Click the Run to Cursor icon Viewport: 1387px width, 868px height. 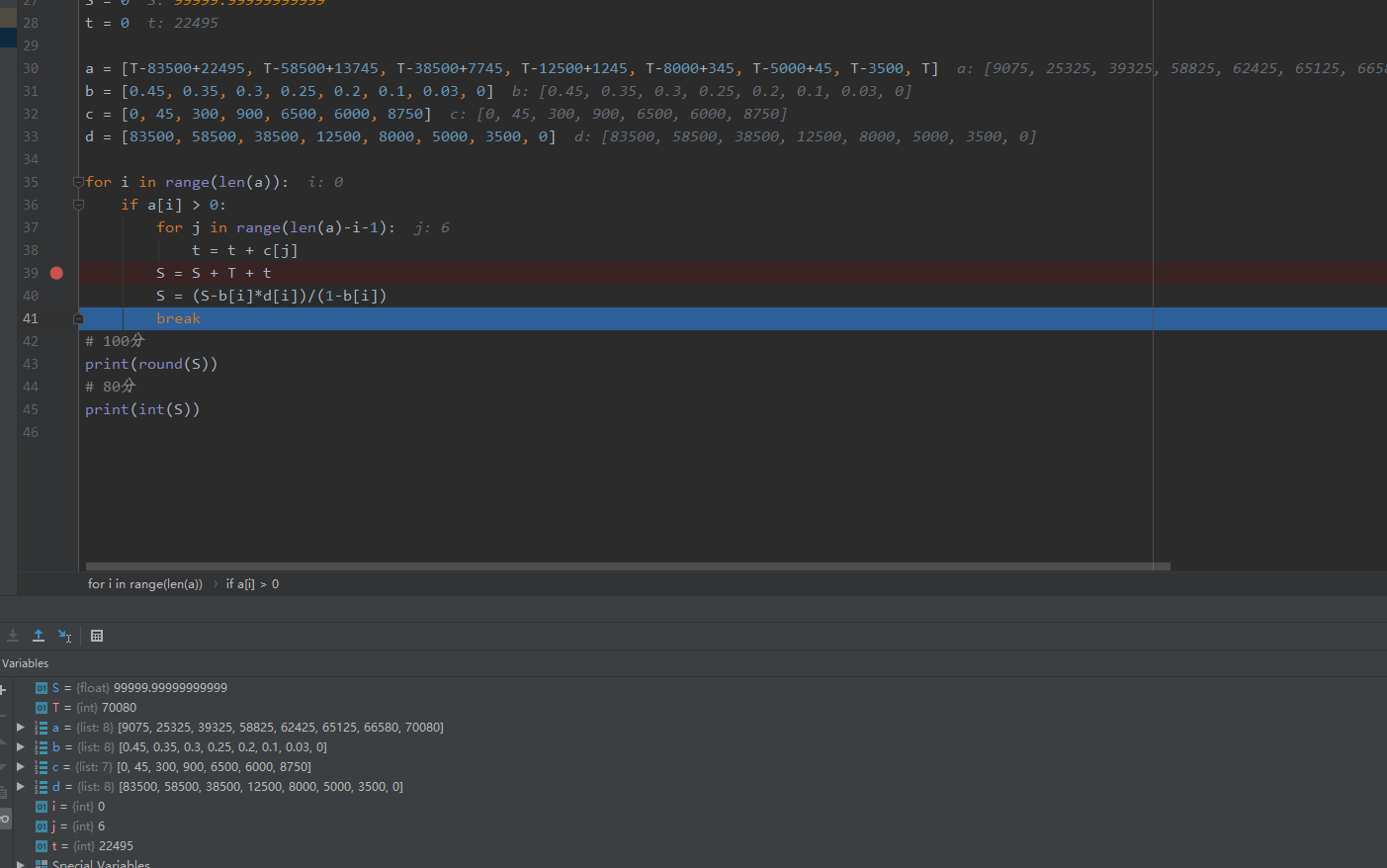[x=64, y=636]
